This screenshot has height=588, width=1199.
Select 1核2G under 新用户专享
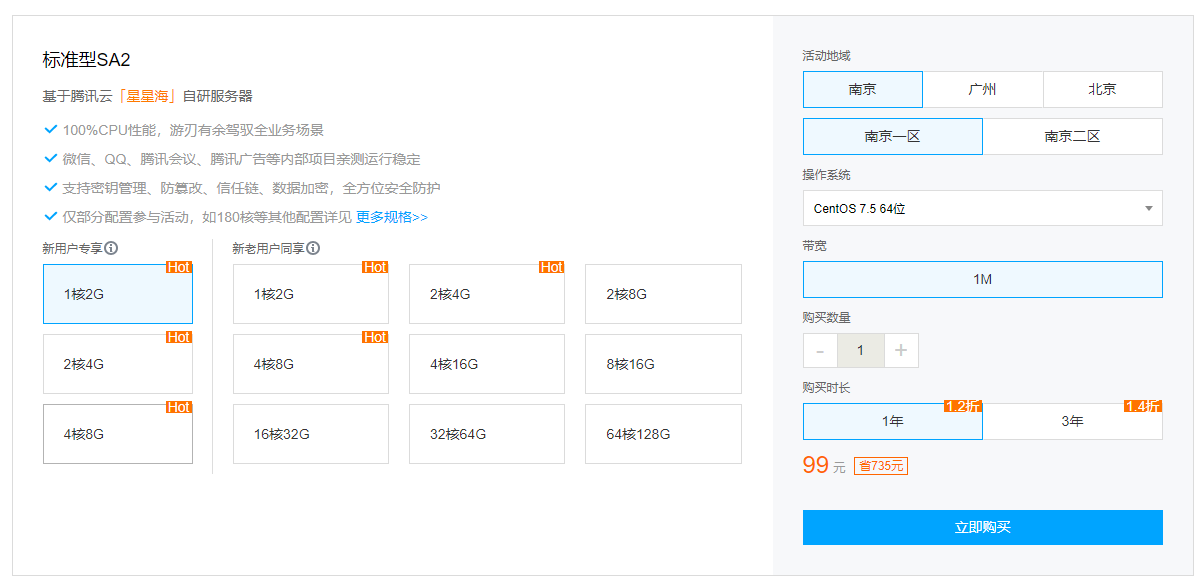(x=118, y=294)
